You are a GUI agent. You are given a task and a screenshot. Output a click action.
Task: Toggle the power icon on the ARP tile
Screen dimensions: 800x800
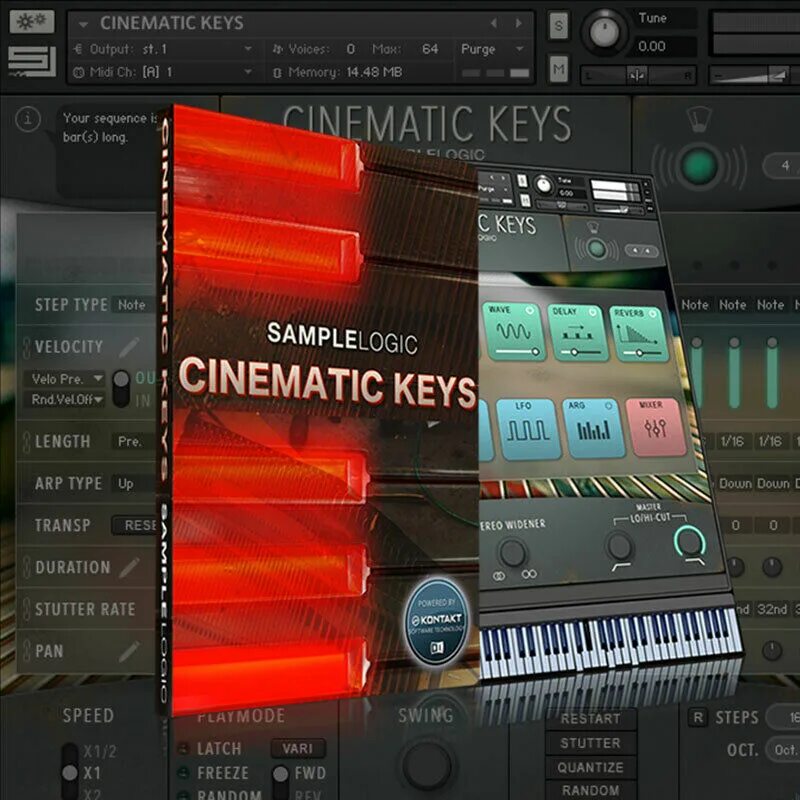click(609, 406)
